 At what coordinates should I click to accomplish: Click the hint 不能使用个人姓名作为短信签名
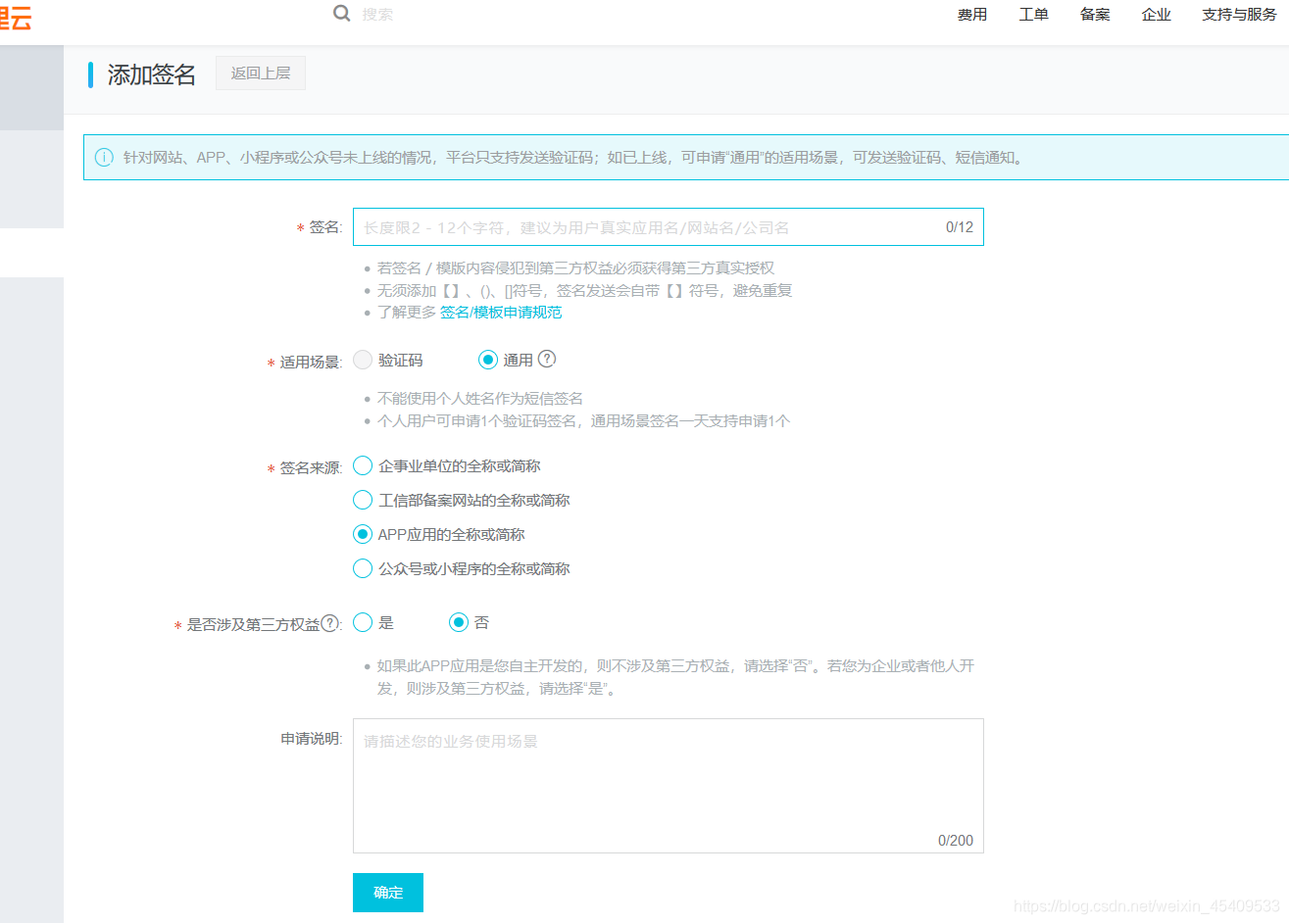point(480,399)
